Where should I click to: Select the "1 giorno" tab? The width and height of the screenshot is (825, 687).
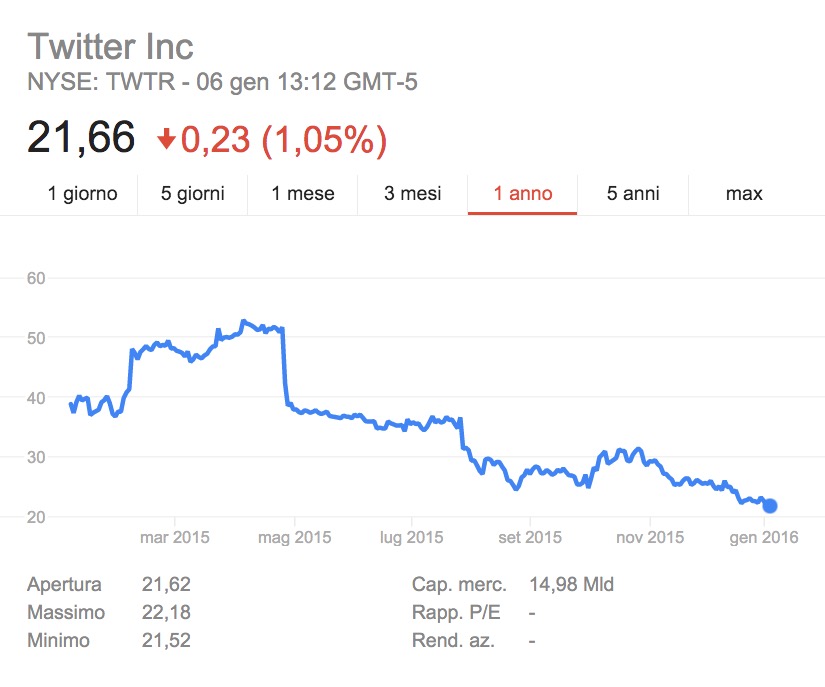tap(83, 194)
